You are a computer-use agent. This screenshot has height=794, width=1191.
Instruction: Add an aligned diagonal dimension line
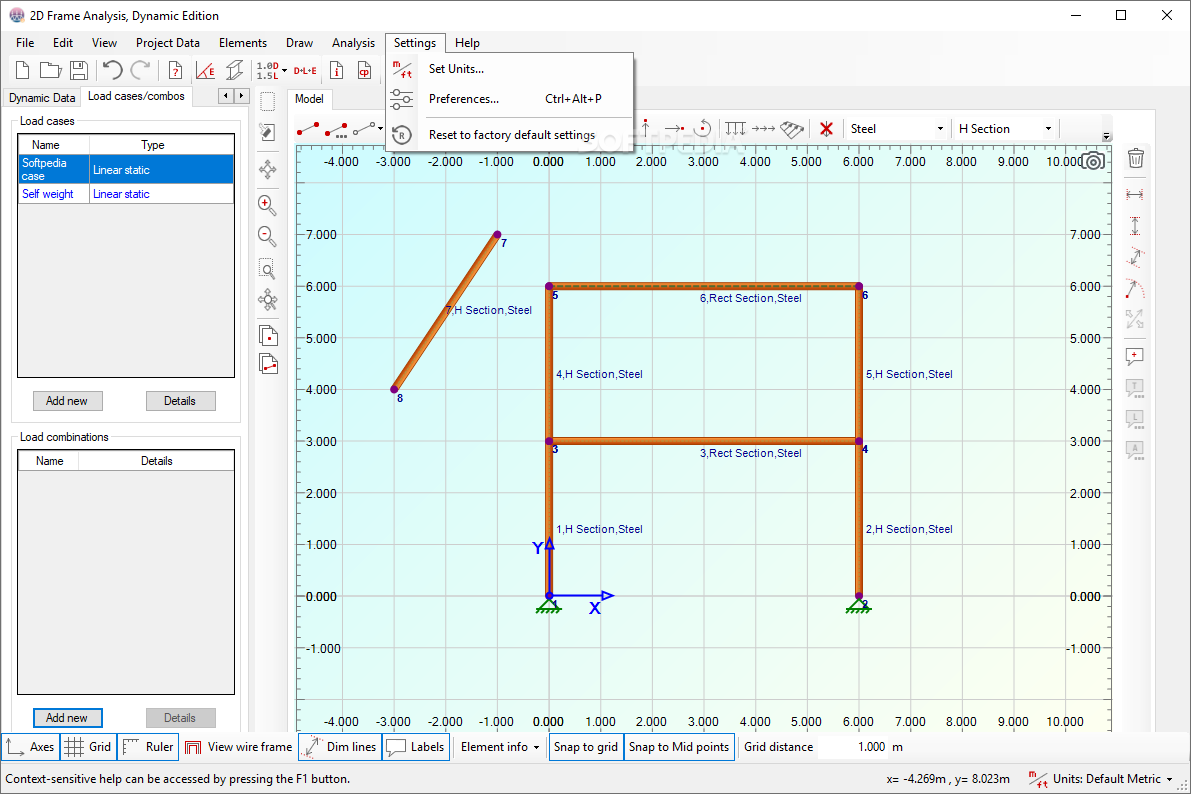(1135, 258)
